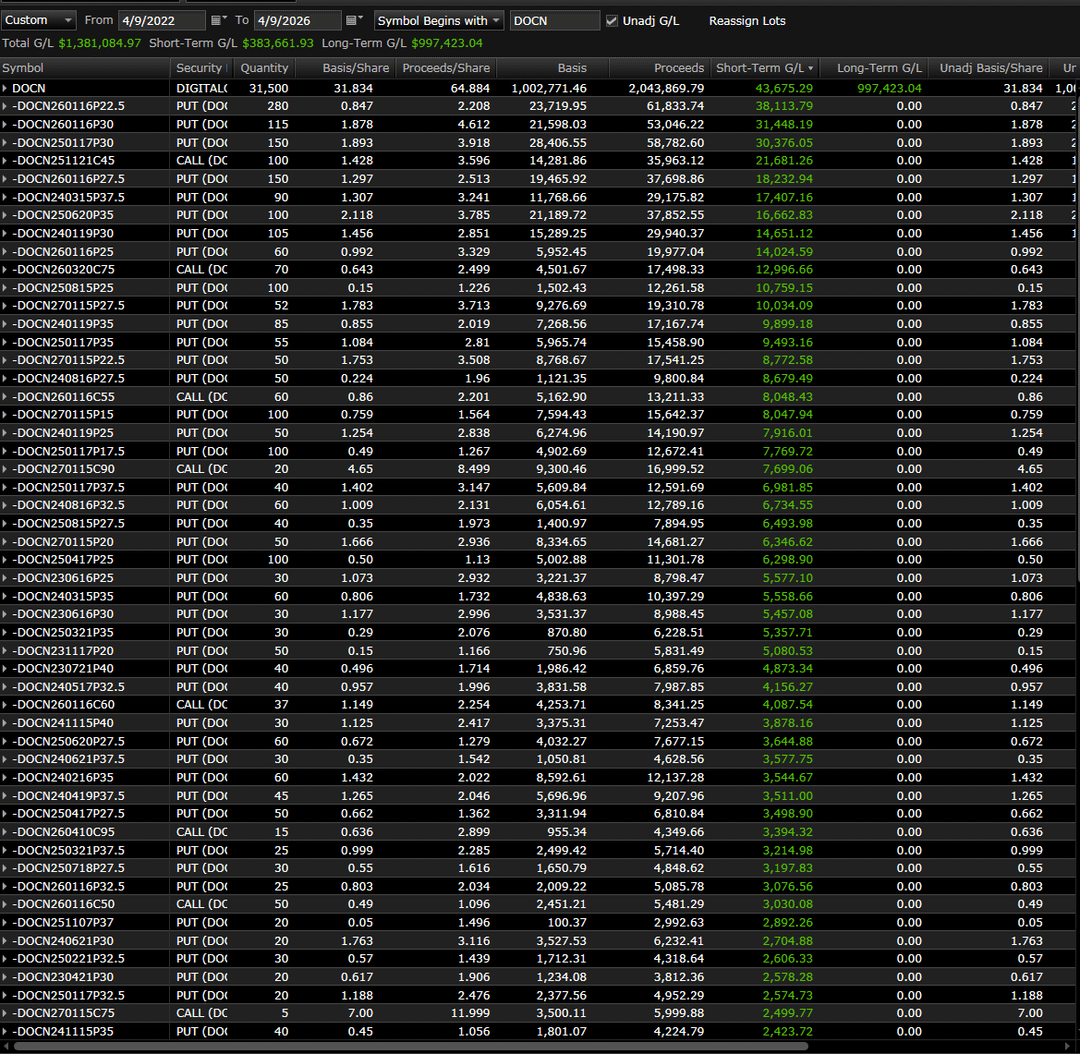Click the To date field 4/9/2026
This screenshot has height=1054, width=1080.
296,20
